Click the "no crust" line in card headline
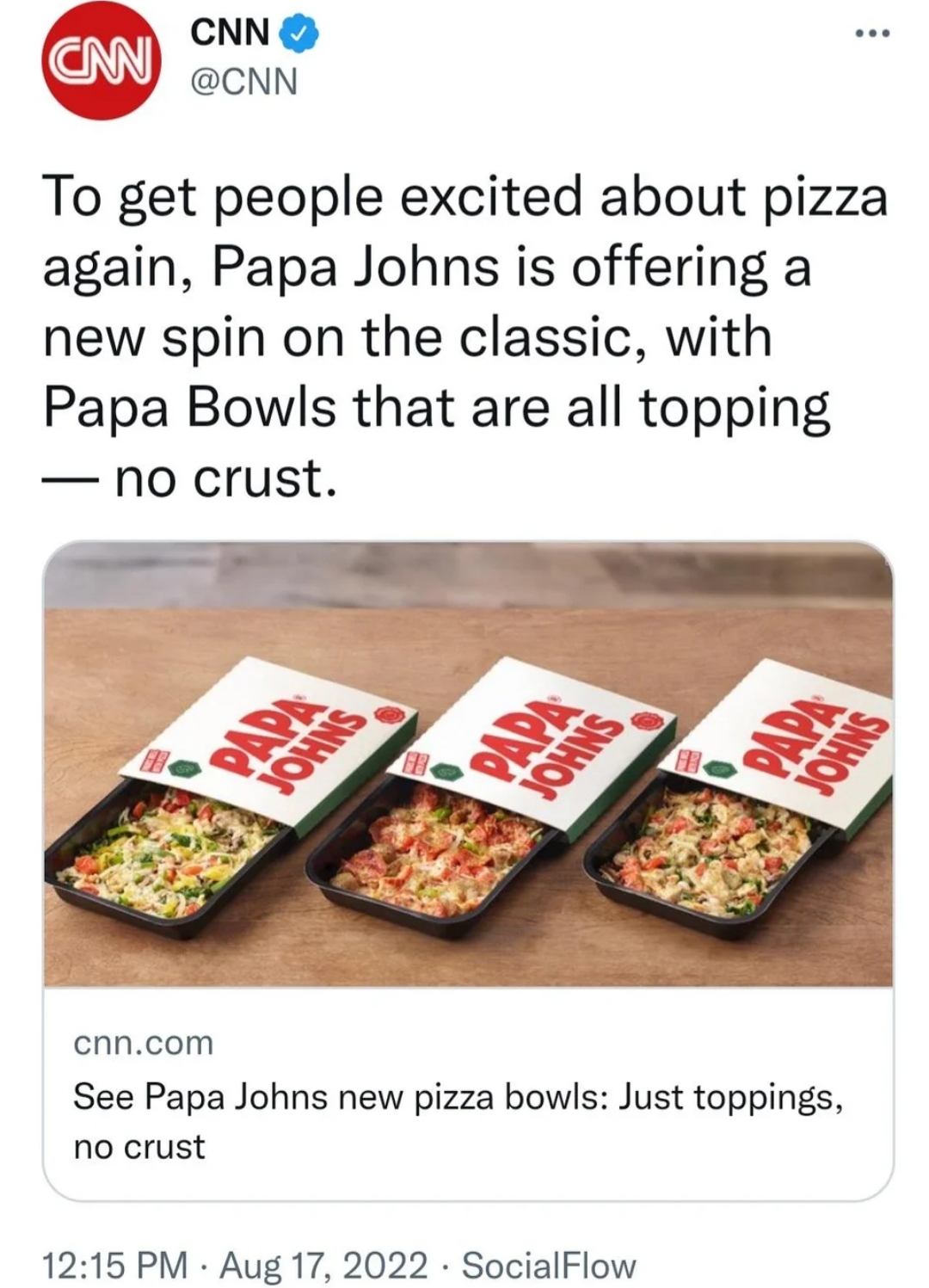 [139, 1147]
